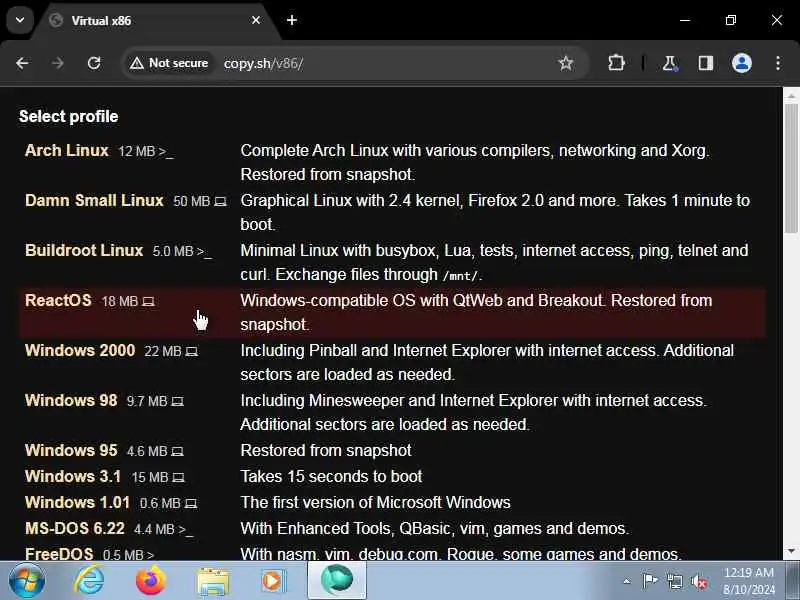Click 'The first version of Microsoft Windows' text
Viewport: 800px width, 600px height.
click(375, 503)
